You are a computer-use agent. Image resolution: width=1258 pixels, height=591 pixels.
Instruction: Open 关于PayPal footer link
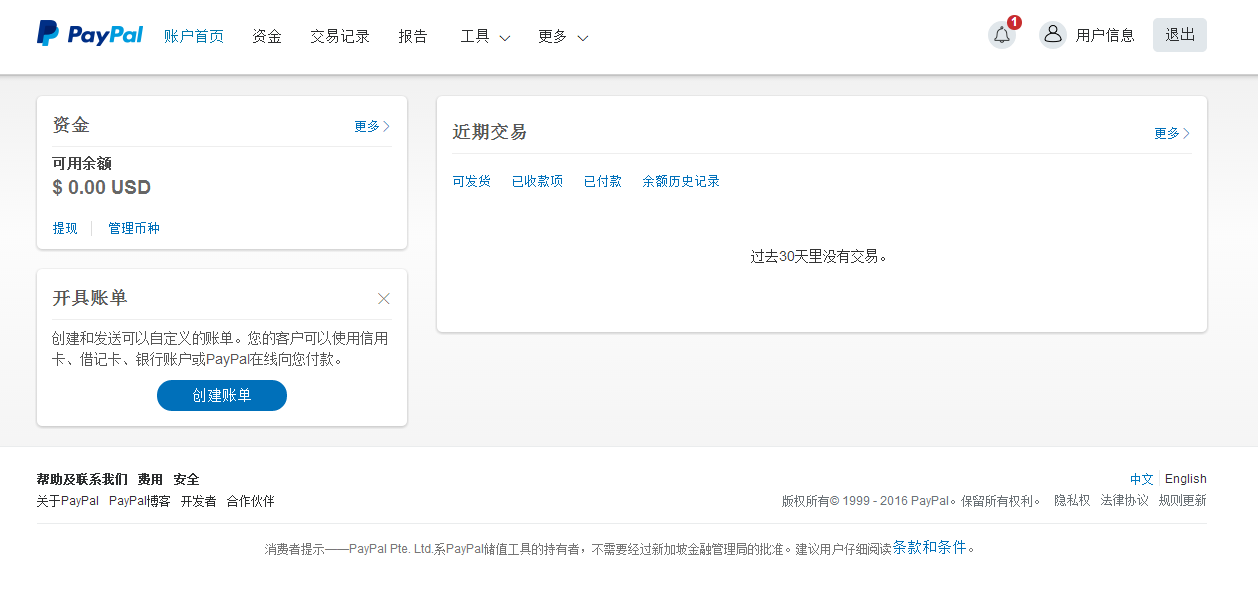[68, 501]
